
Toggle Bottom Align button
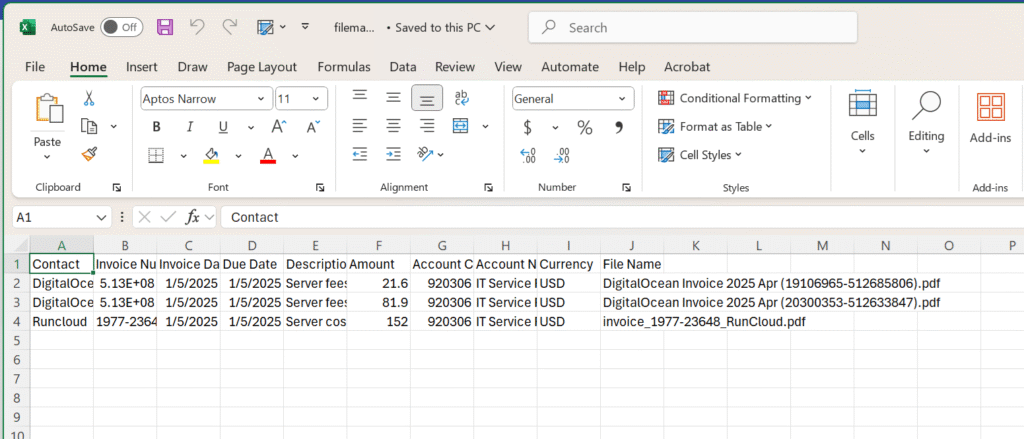[427, 98]
